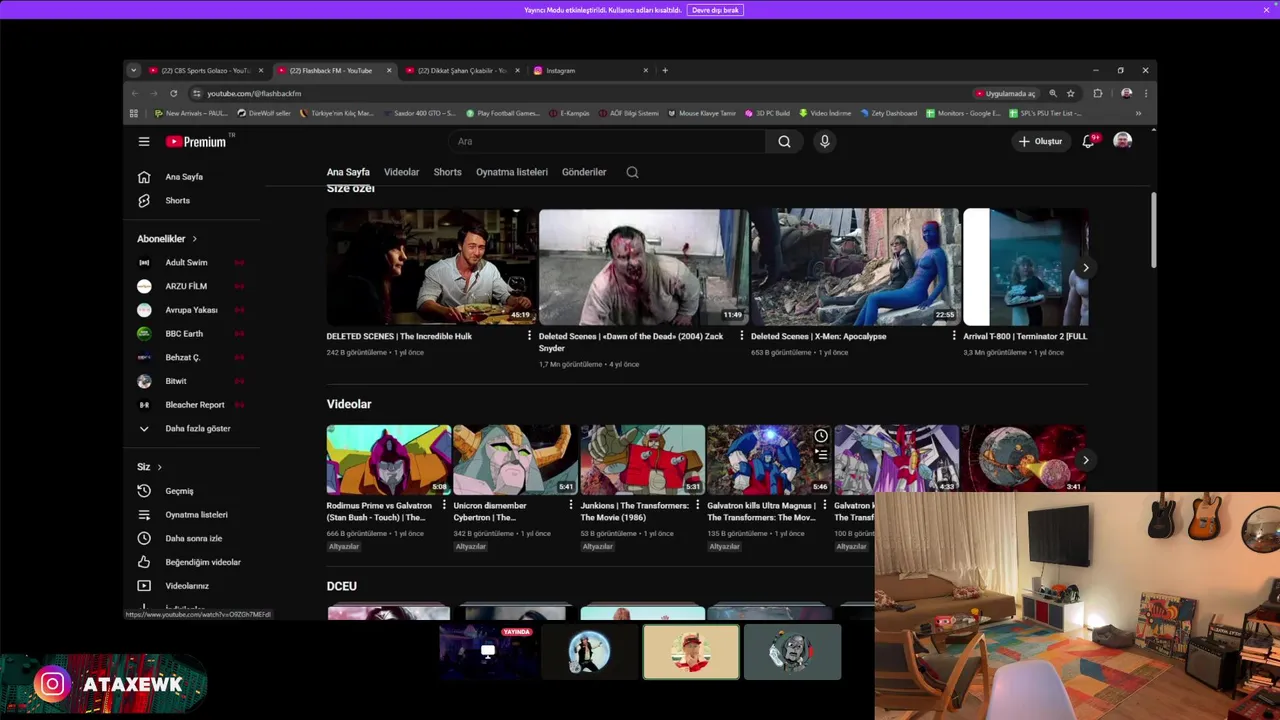Screen dimensions: 1280x720
Task: Bookmark this page with the star icon
Action: pos(1070,93)
